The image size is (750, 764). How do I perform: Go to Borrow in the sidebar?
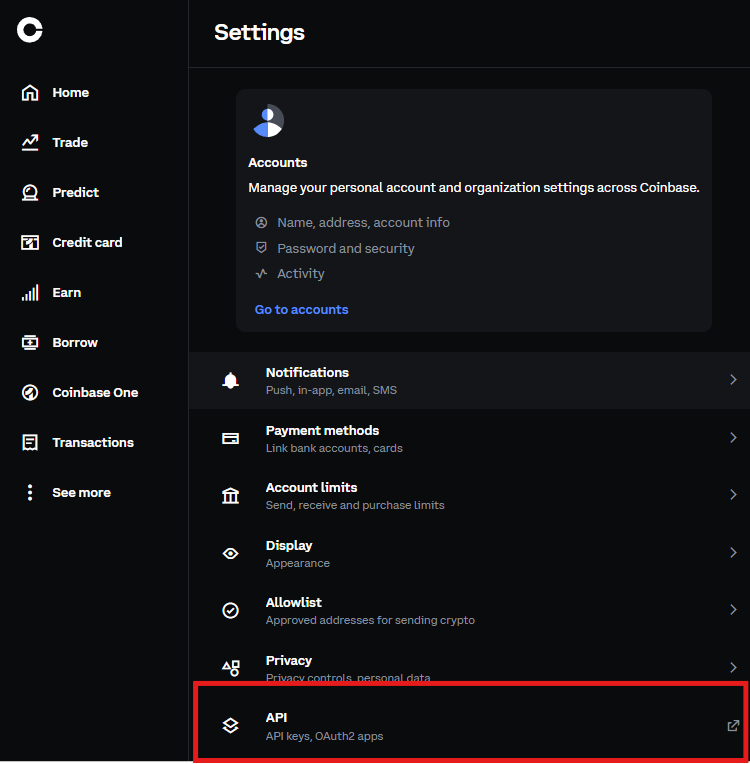(x=75, y=343)
